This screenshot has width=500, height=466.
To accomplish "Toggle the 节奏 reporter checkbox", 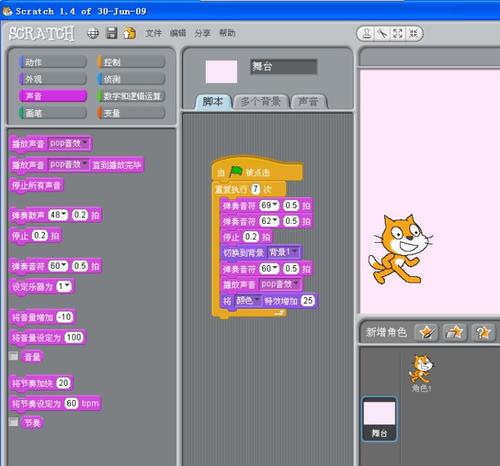I will [13, 422].
